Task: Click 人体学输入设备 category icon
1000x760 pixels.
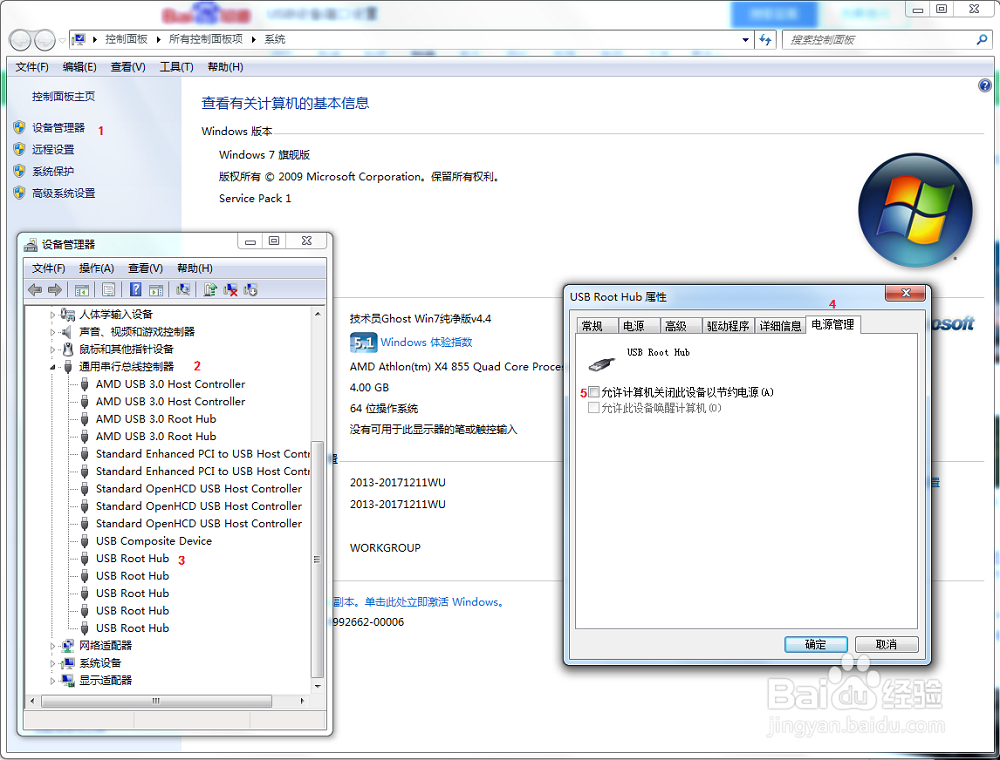Action: click(x=68, y=314)
